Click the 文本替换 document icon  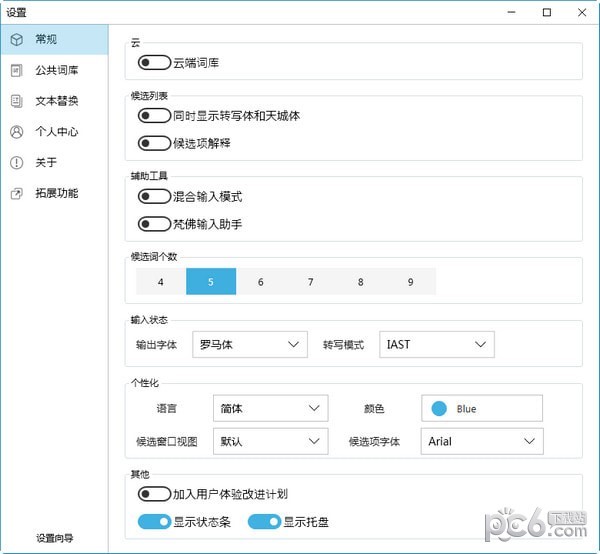tap(16, 101)
